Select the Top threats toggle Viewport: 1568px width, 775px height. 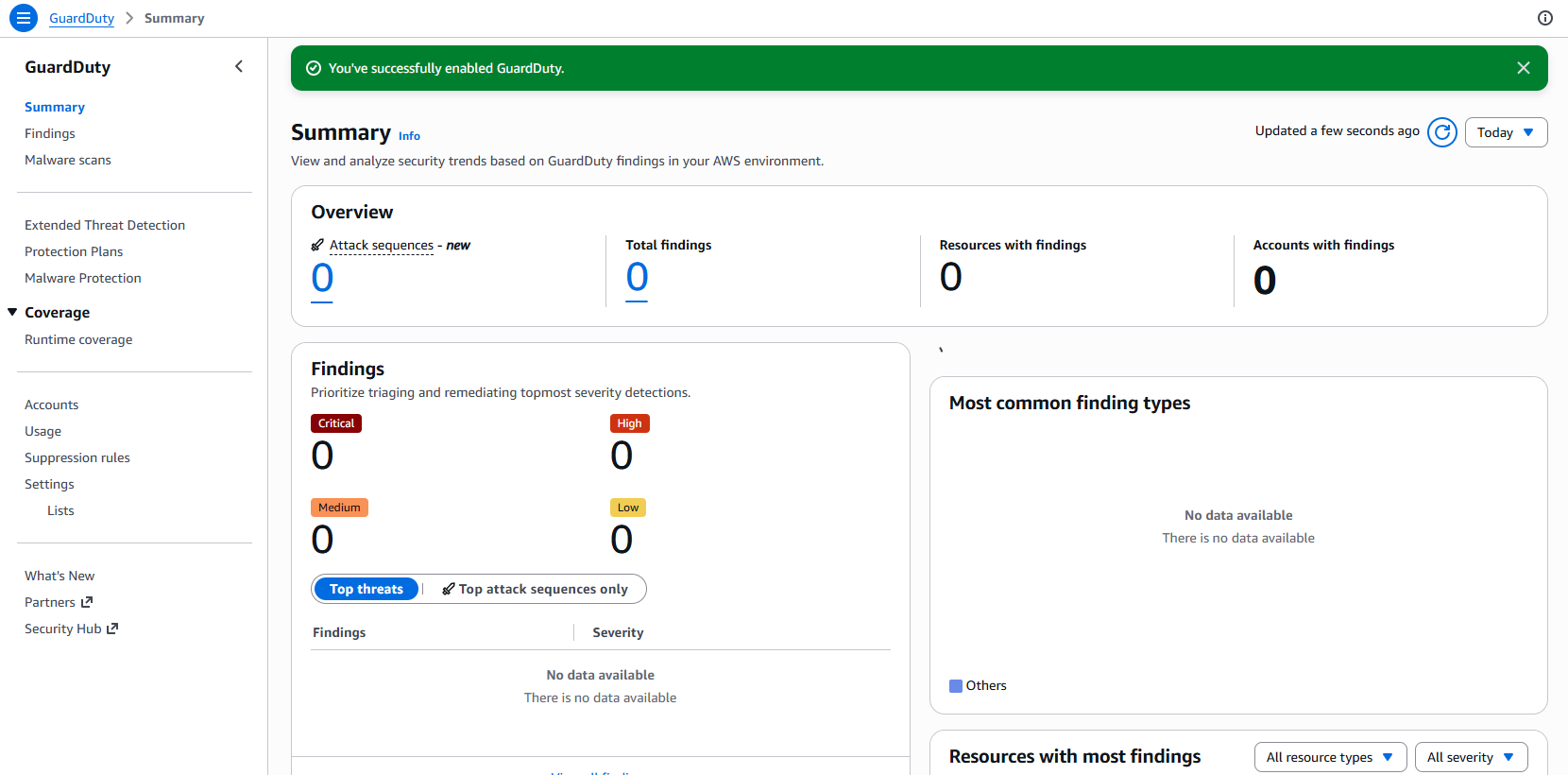coord(366,589)
